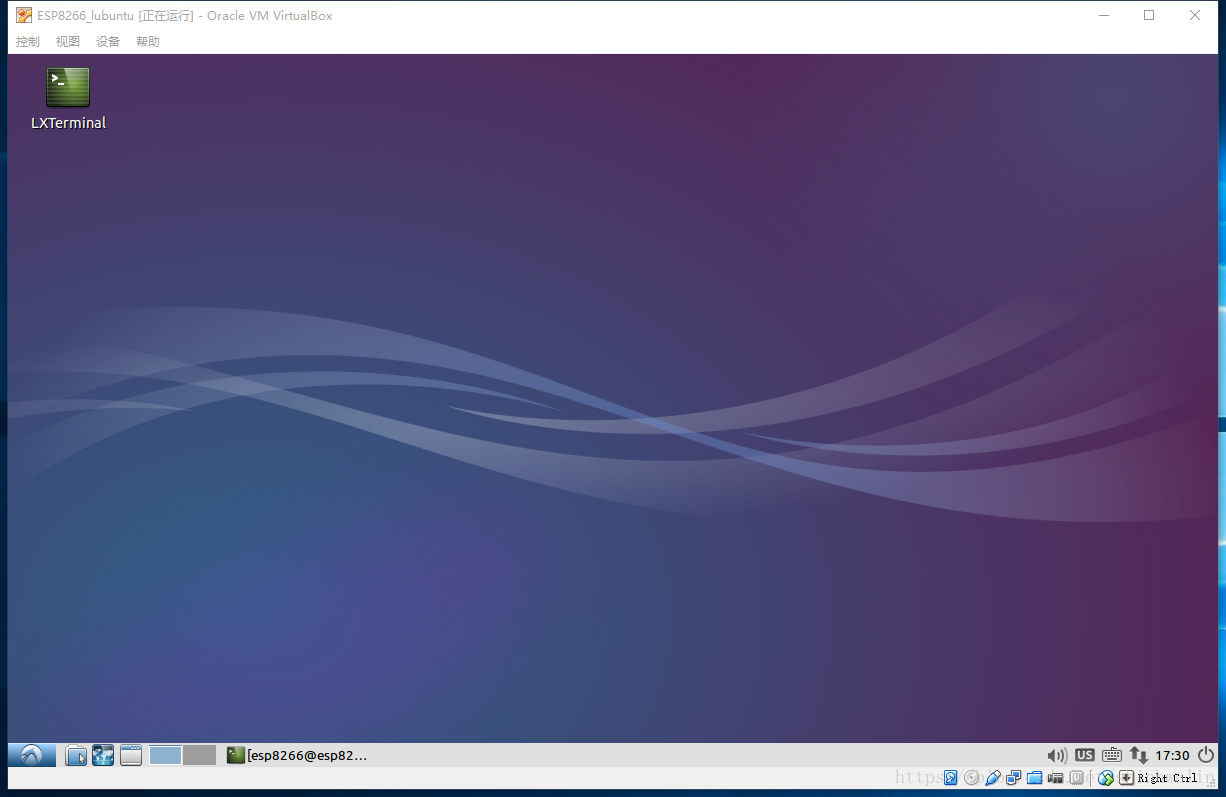Launch the web browser panel icon
This screenshot has height=797, width=1226.
click(x=103, y=755)
